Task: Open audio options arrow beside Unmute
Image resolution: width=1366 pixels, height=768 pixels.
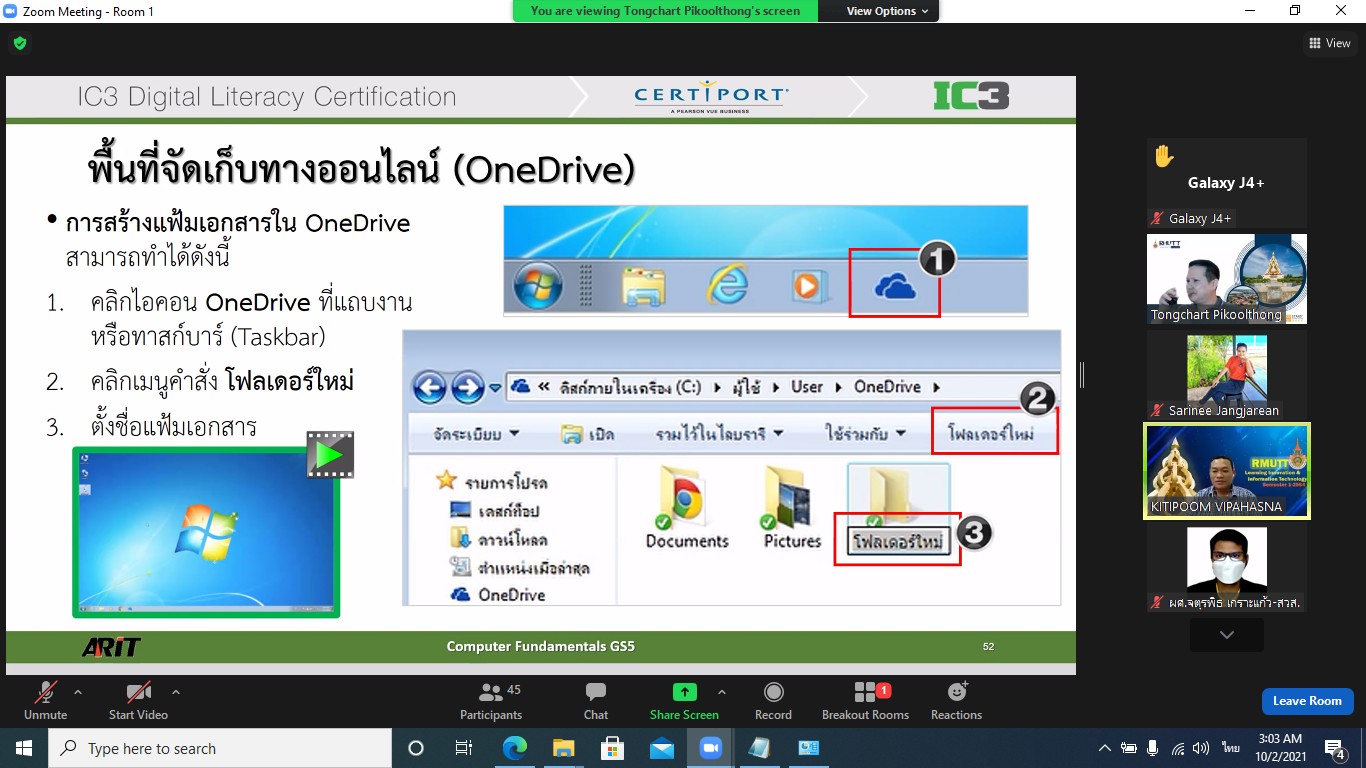Action: 78,692
